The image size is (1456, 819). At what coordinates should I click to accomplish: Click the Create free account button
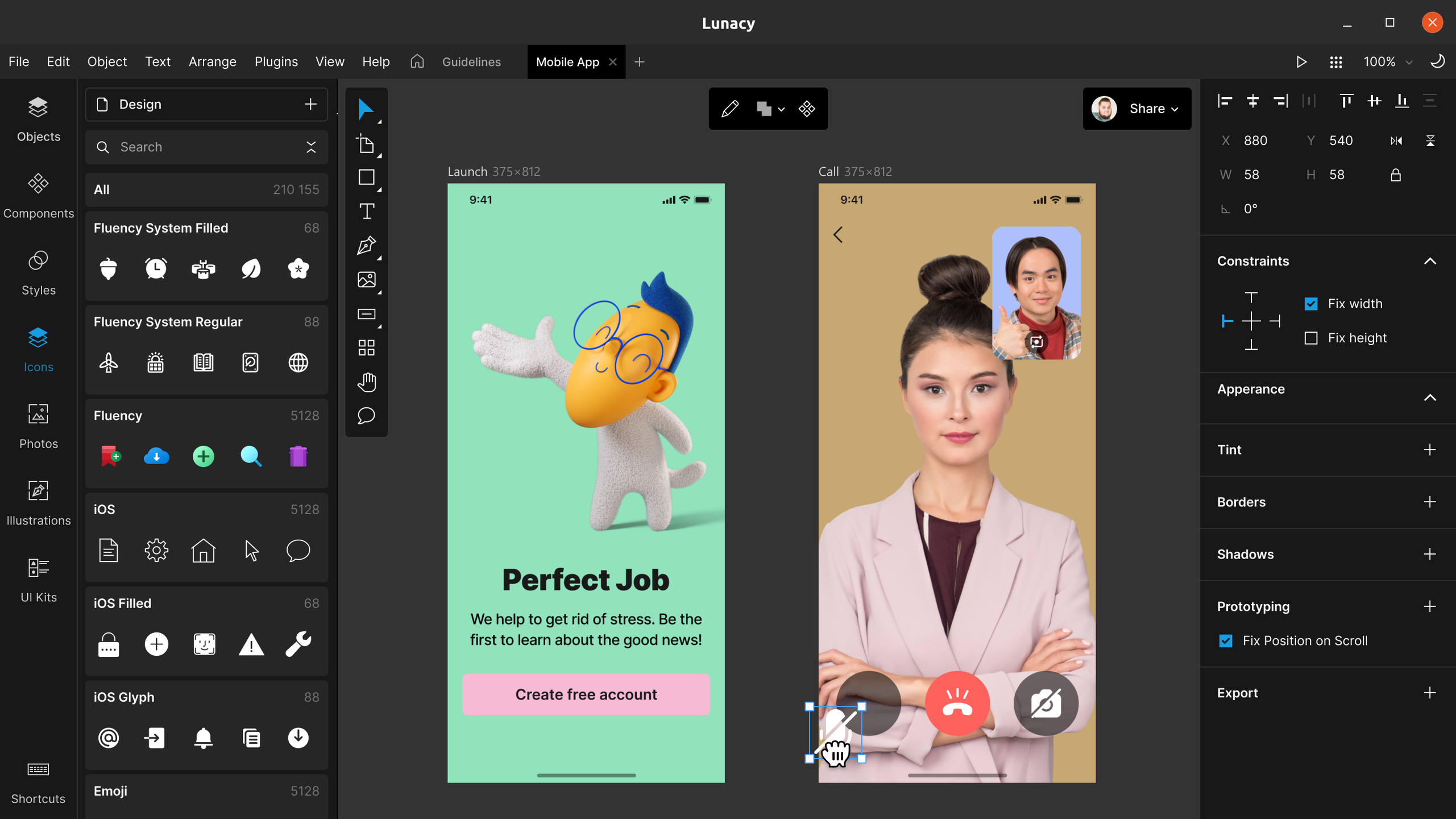(x=586, y=694)
